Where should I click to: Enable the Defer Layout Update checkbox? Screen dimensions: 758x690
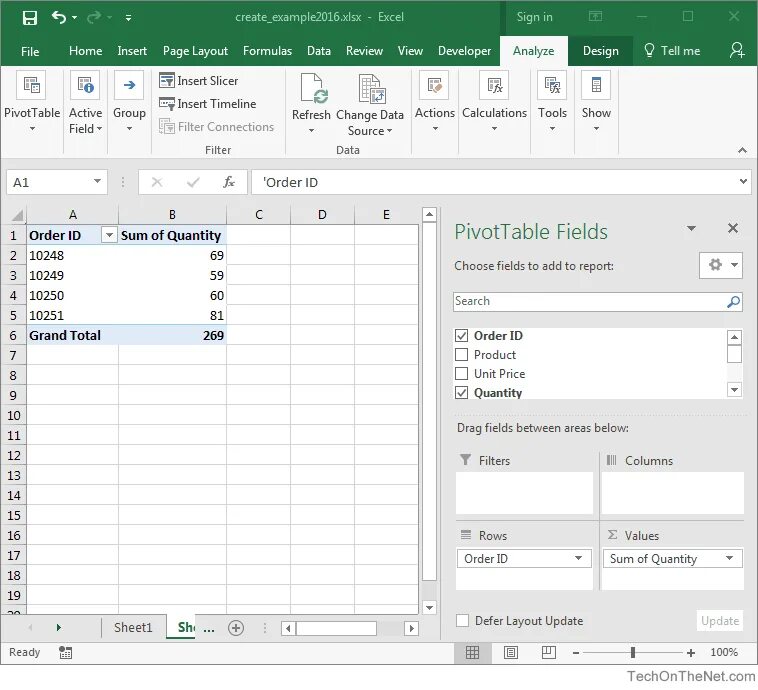pyautogui.click(x=462, y=620)
